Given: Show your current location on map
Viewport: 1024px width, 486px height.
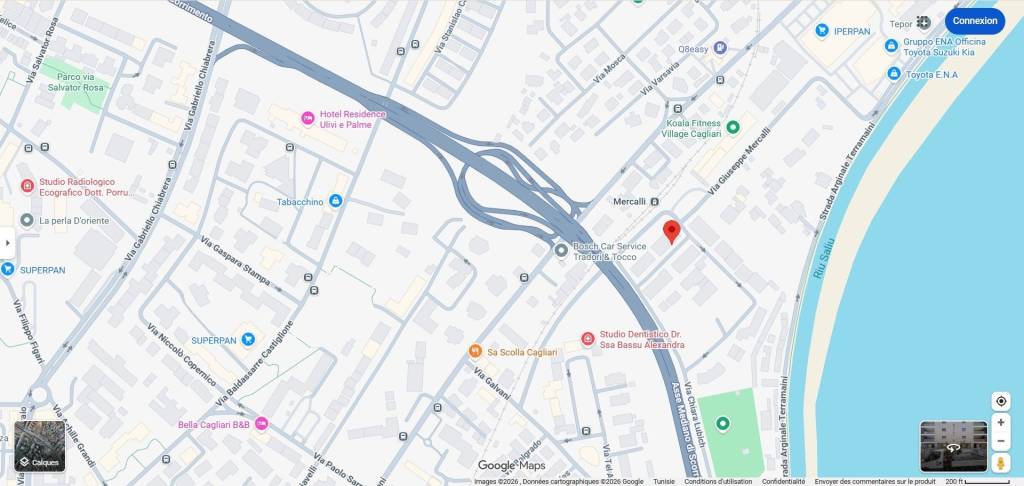Looking at the screenshot, I should (x=1000, y=400).
